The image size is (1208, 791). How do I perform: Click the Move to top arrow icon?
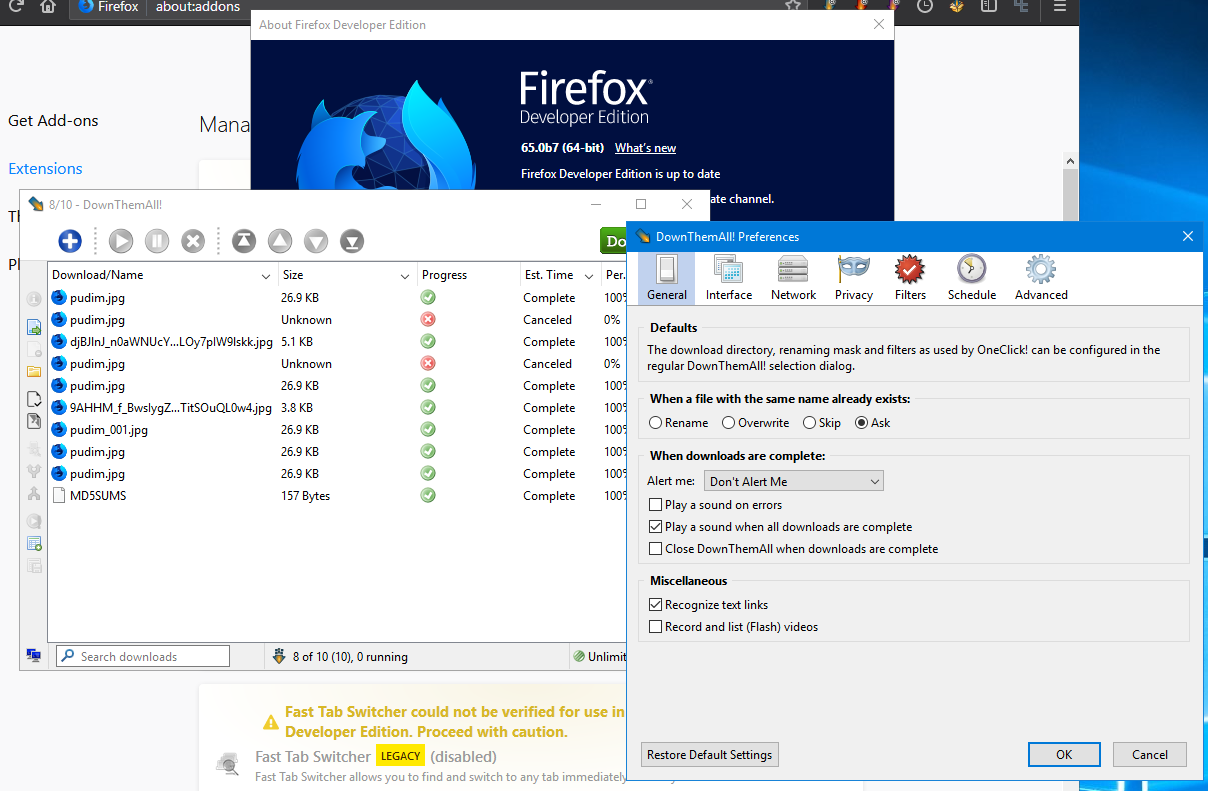pyautogui.click(x=244, y=240)
